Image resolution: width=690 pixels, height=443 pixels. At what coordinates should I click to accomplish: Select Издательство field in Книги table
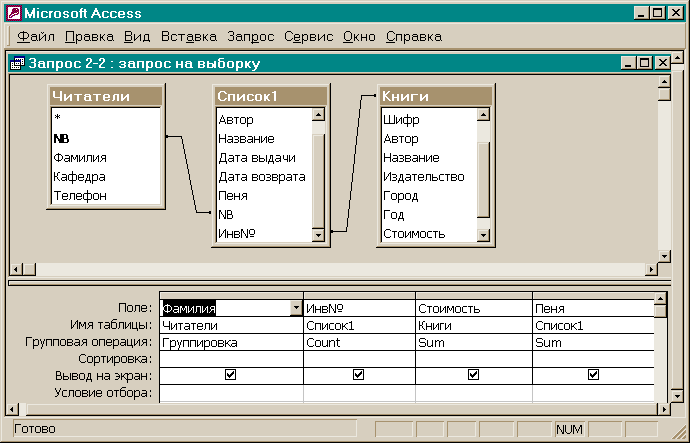click(429, 176)
